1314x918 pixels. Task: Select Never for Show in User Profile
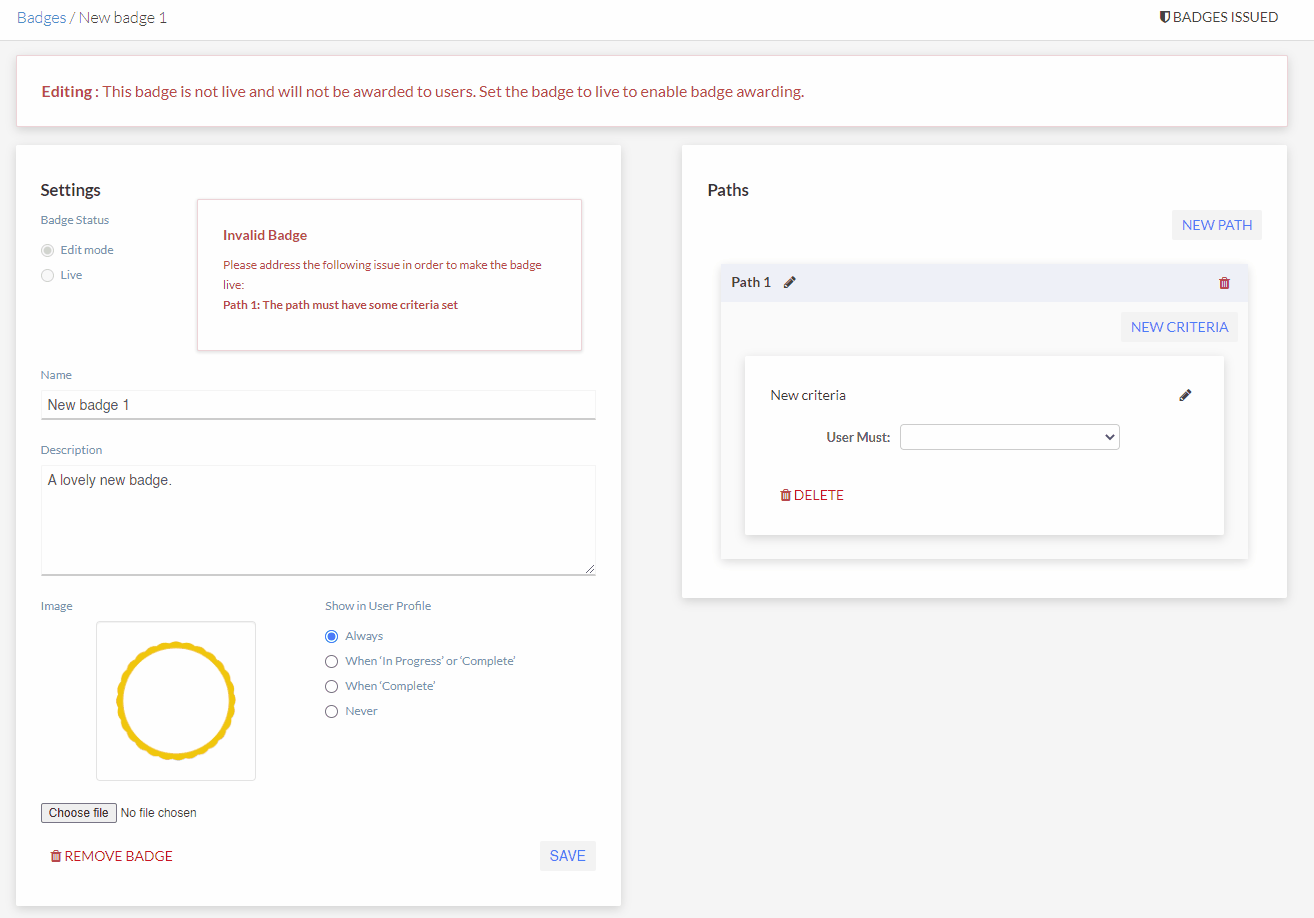click(x=331, y=711)
